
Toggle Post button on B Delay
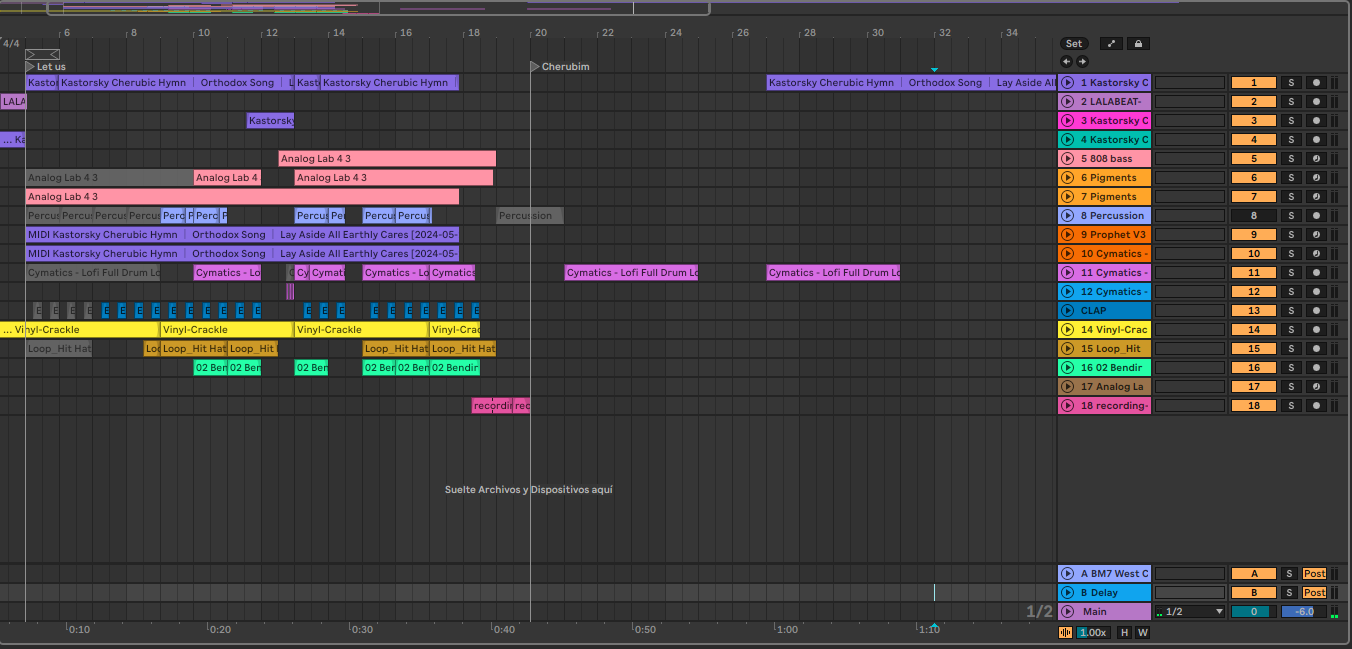[x=1314, y=593]
